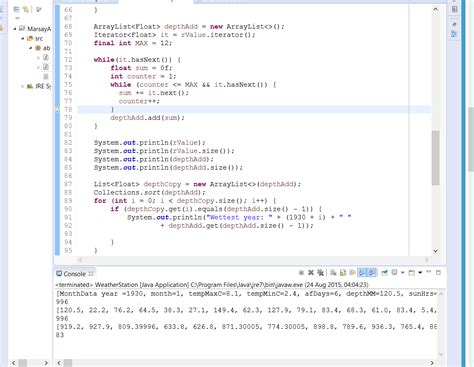Toggle show console when standard error changes
This screenshot has width=474, height=367.
[x=372, y=273]
